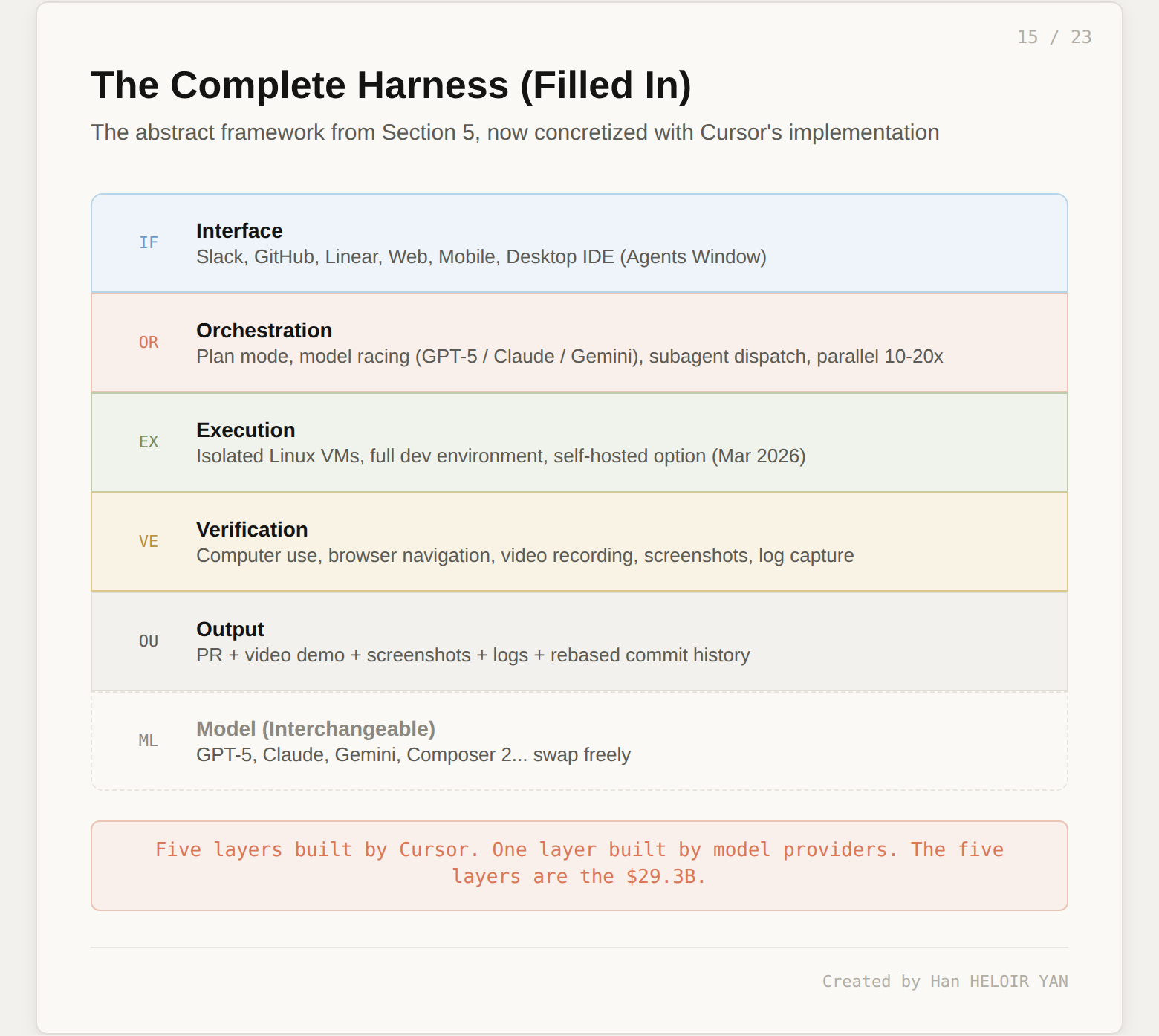The height and width of the screenshot is (1036, 1159).
Task: Select the Orchestration layer heading
Action: [264, 331]
